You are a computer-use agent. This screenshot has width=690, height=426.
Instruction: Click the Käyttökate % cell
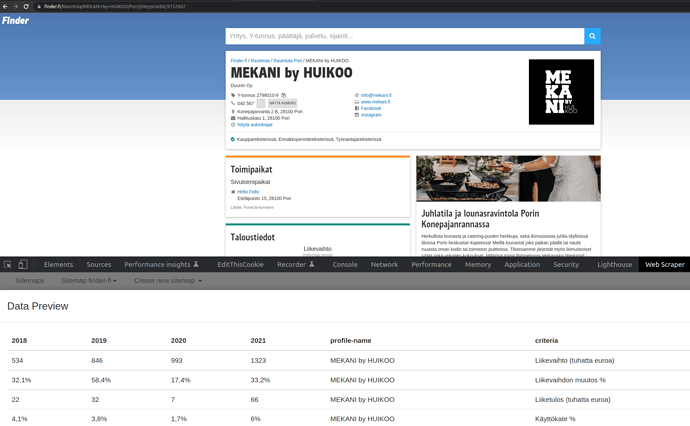pos(555,419)
